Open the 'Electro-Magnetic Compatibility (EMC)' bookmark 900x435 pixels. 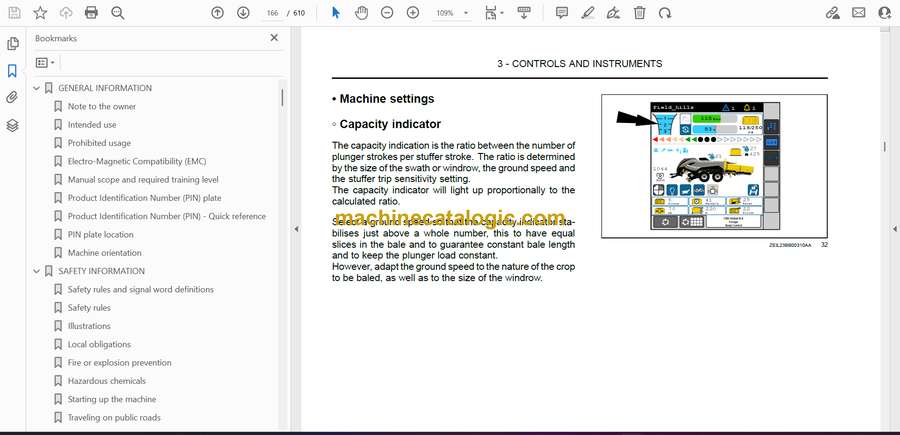click(x=136, y=161)
